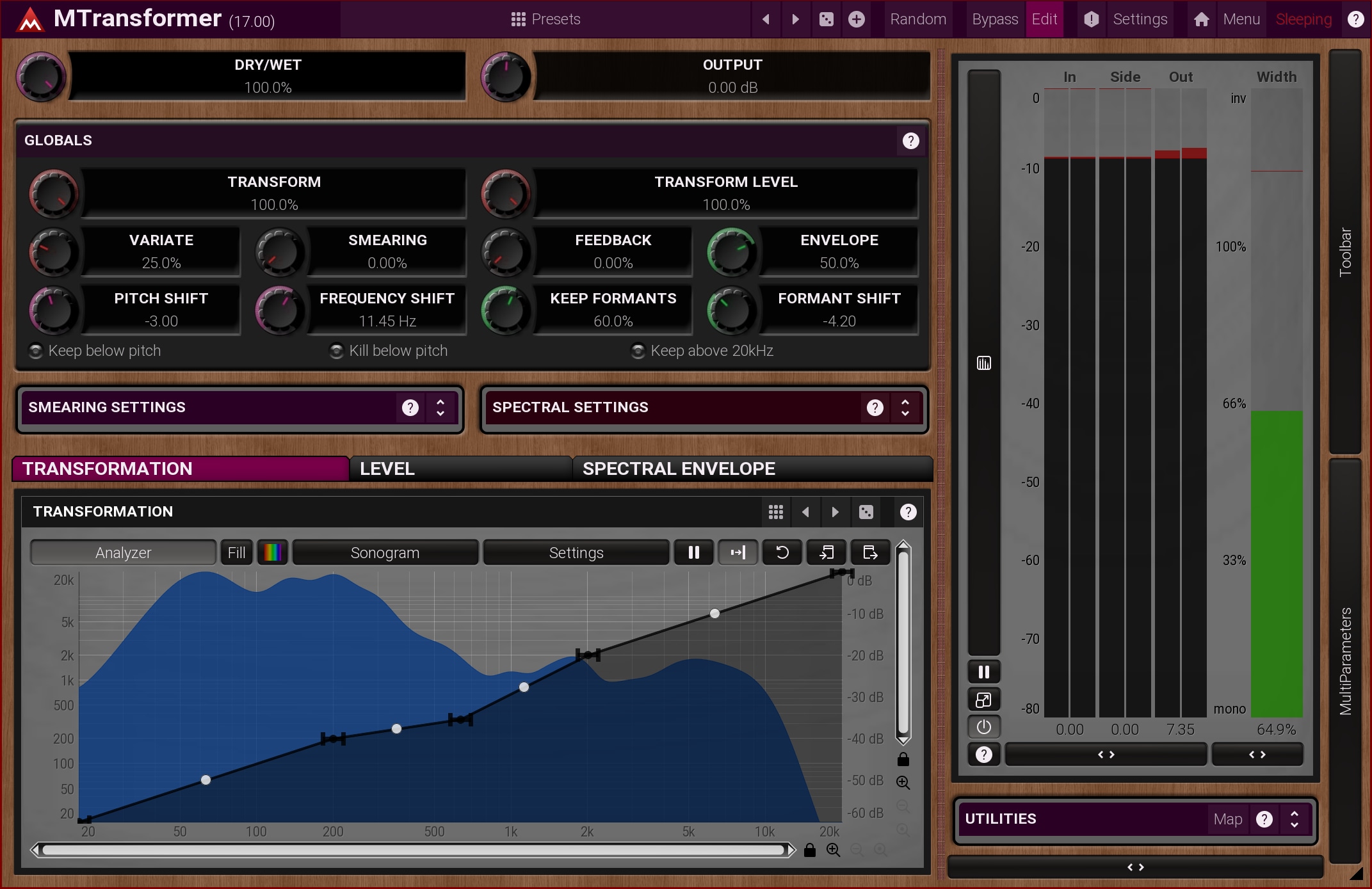Image resolution: width=1372 pixels, height=889 pixels.
Task: Click the add preset plus icon
Action: (857, 19)
